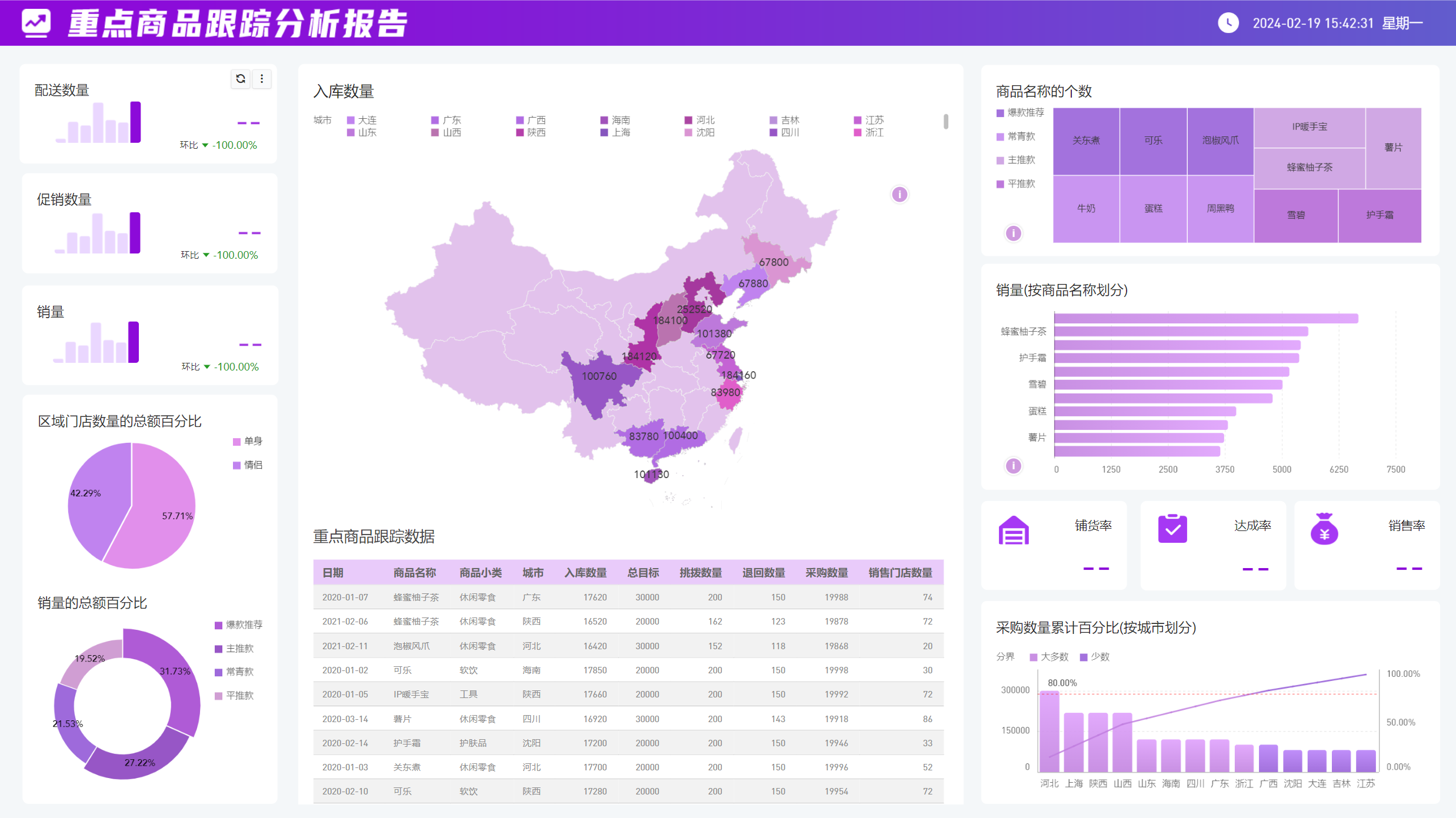Click the info icon beside the map
This screenshot has height=818, width=1456.
coord(899,194)
